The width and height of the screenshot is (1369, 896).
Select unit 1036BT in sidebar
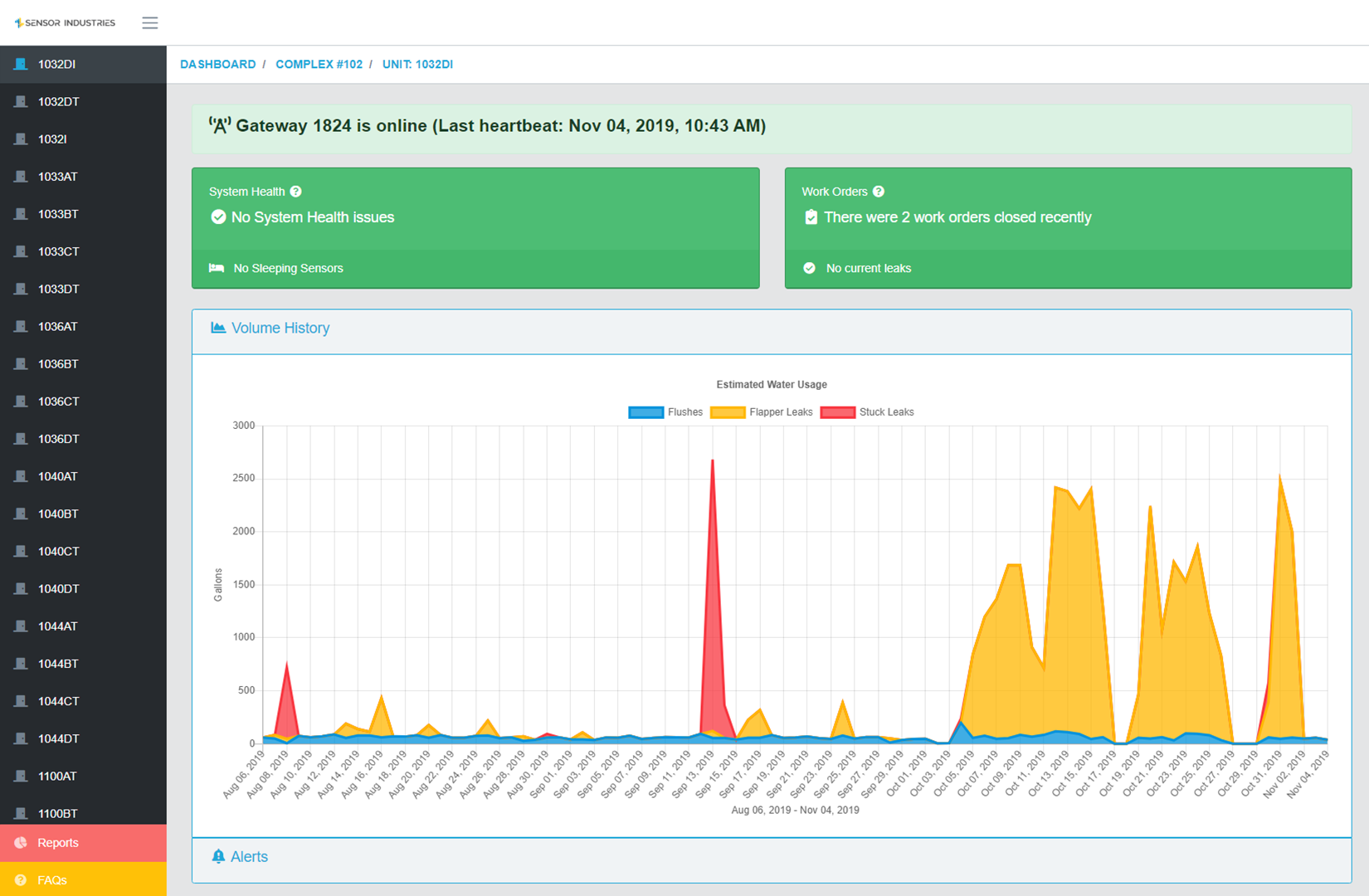(83, 363)
